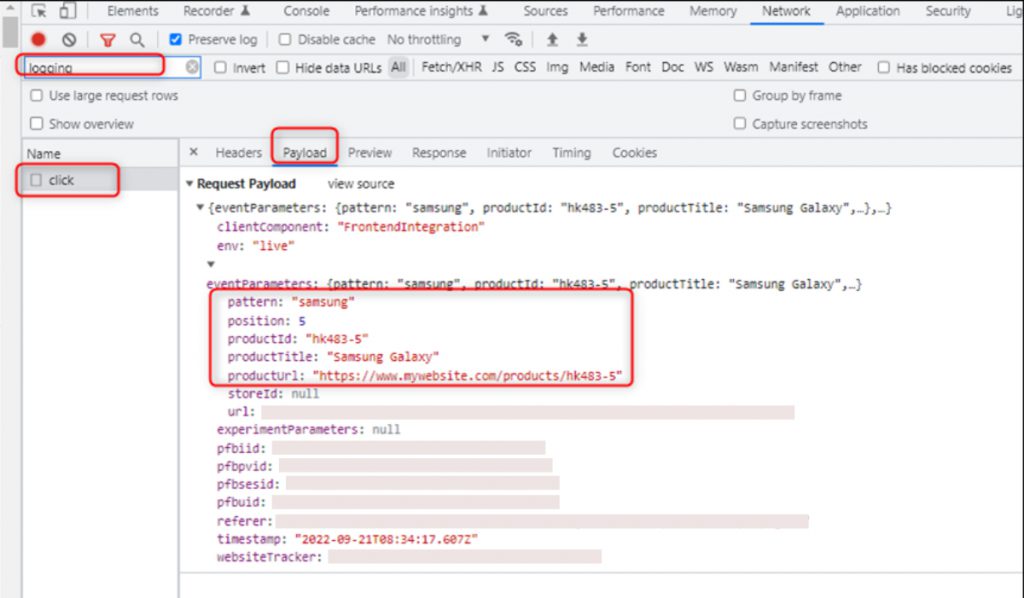Click view source link
Image resolution: width=1024 pixels, height=598 pixels.
pos(361,184)
